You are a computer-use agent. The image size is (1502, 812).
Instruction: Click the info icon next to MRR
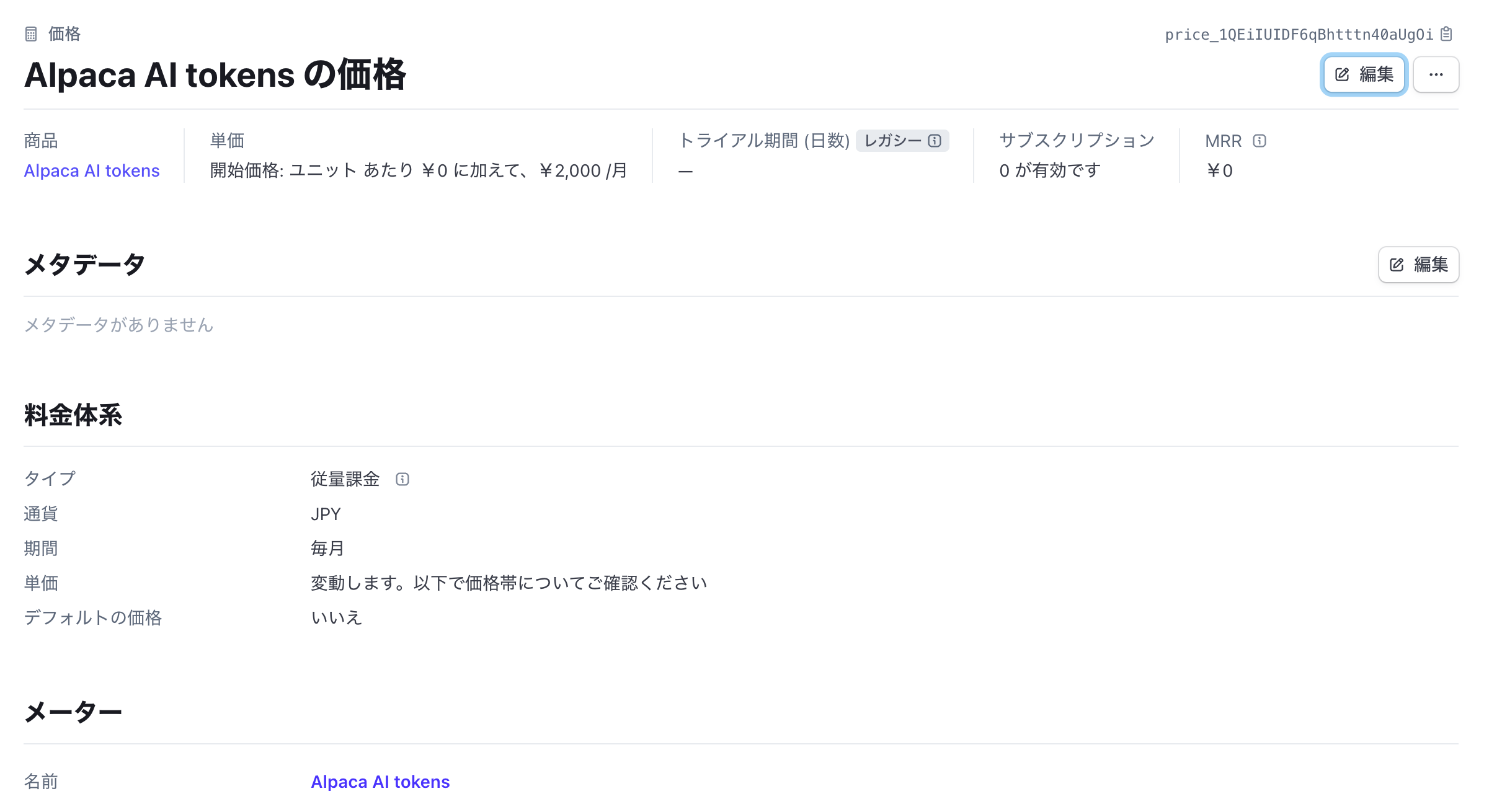pyautogui.click(x=1259, y=141)
